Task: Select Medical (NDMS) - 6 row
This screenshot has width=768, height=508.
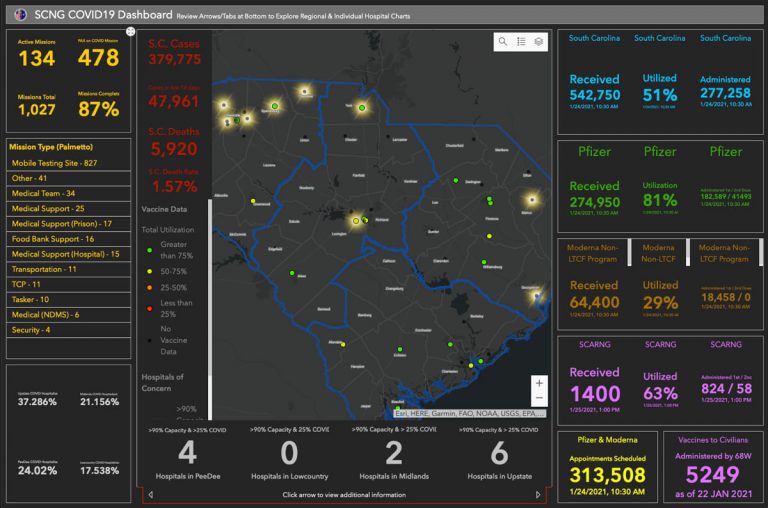Action: click(69, 315)
